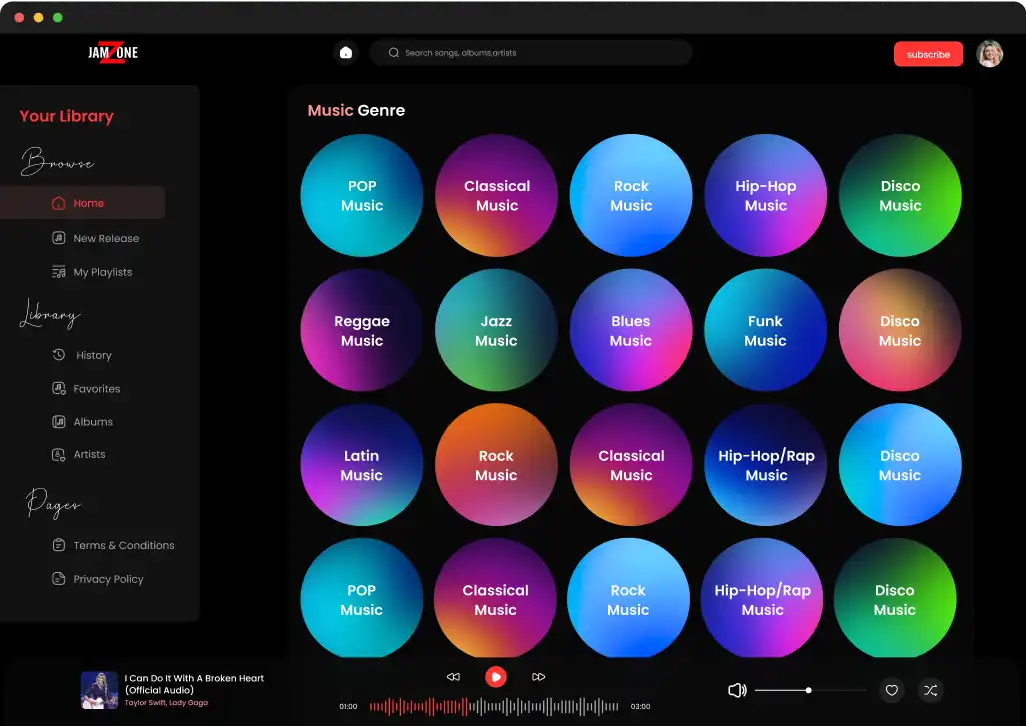Click the Your Library heading

67,116
